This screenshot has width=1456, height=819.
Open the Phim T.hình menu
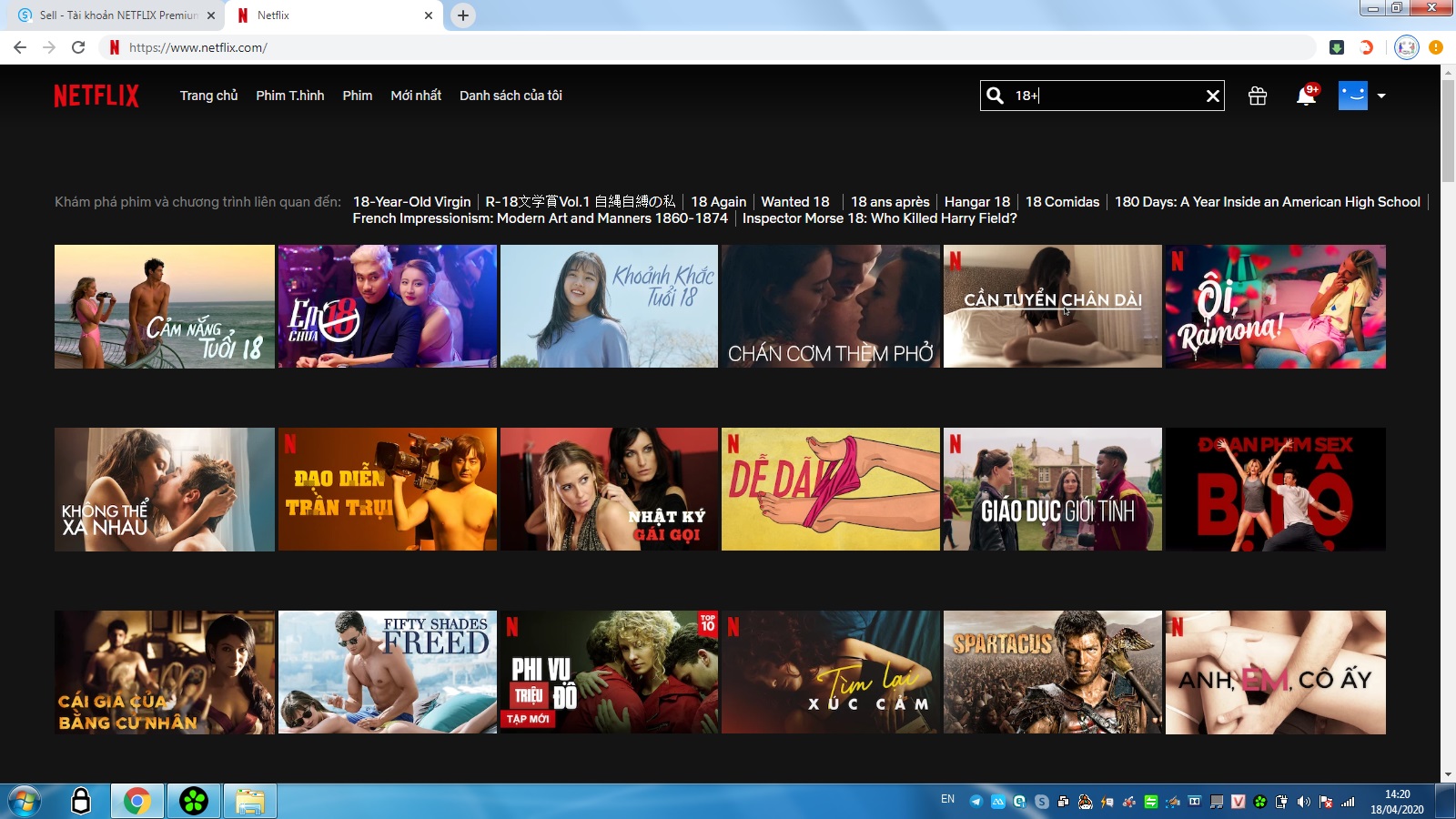(x=289, y=96)
